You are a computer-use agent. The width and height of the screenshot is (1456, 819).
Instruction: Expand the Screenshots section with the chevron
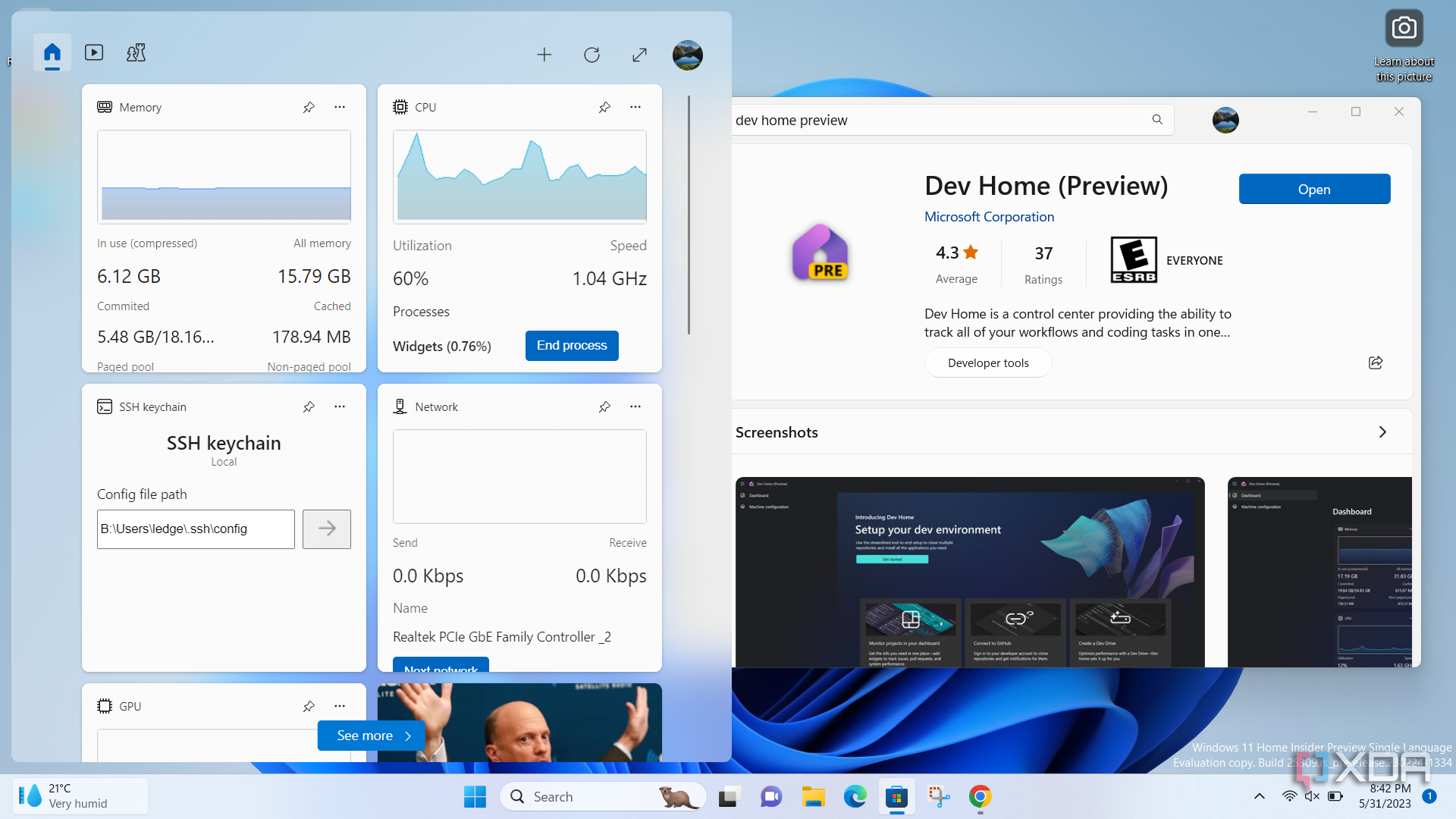tap(1382, 431)
